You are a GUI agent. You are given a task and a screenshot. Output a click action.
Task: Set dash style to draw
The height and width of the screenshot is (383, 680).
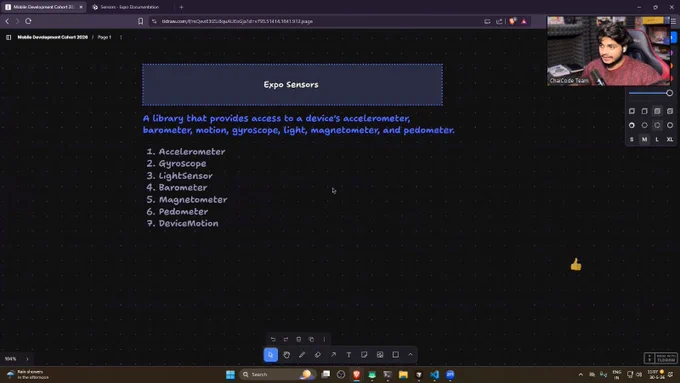[x=632, y=125]
